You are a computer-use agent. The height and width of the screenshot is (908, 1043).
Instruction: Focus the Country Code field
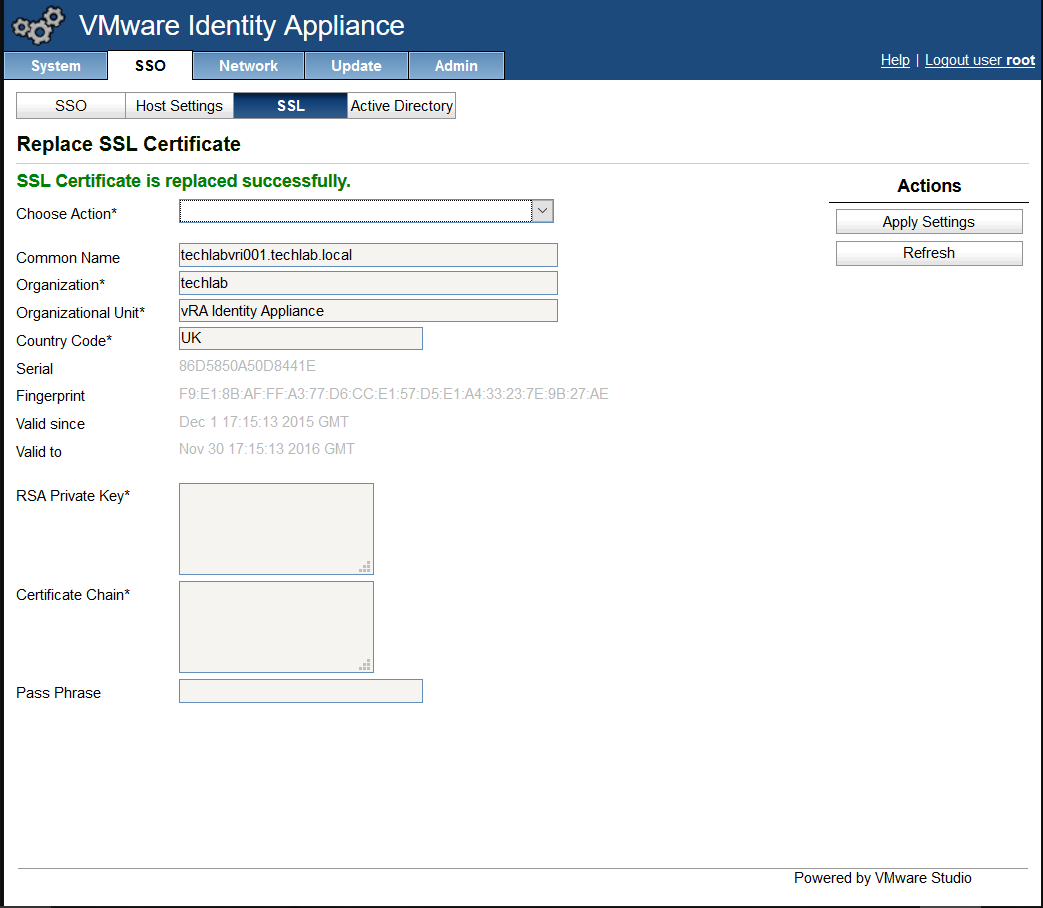click(x=301, y=338)
